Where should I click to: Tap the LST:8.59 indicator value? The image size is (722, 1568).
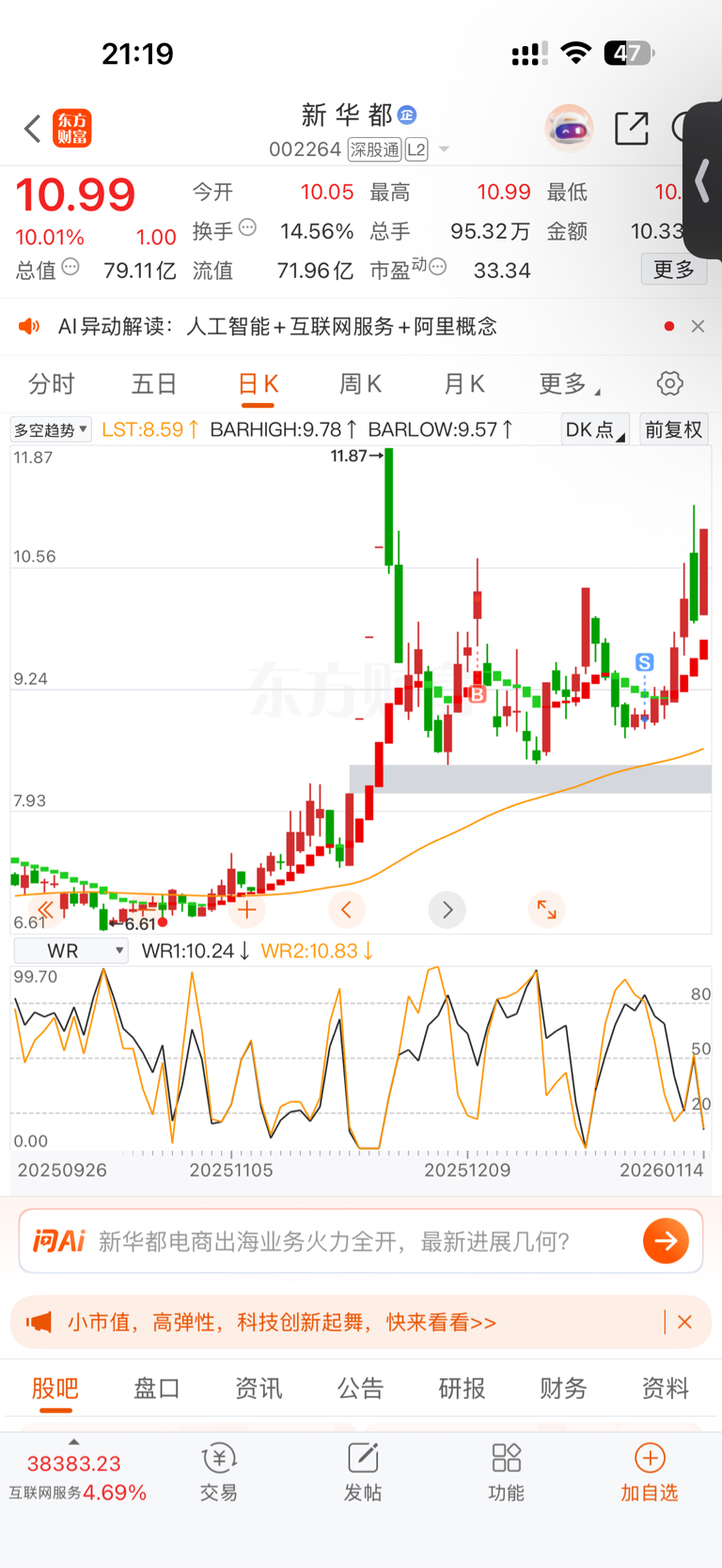click(149, 429)
